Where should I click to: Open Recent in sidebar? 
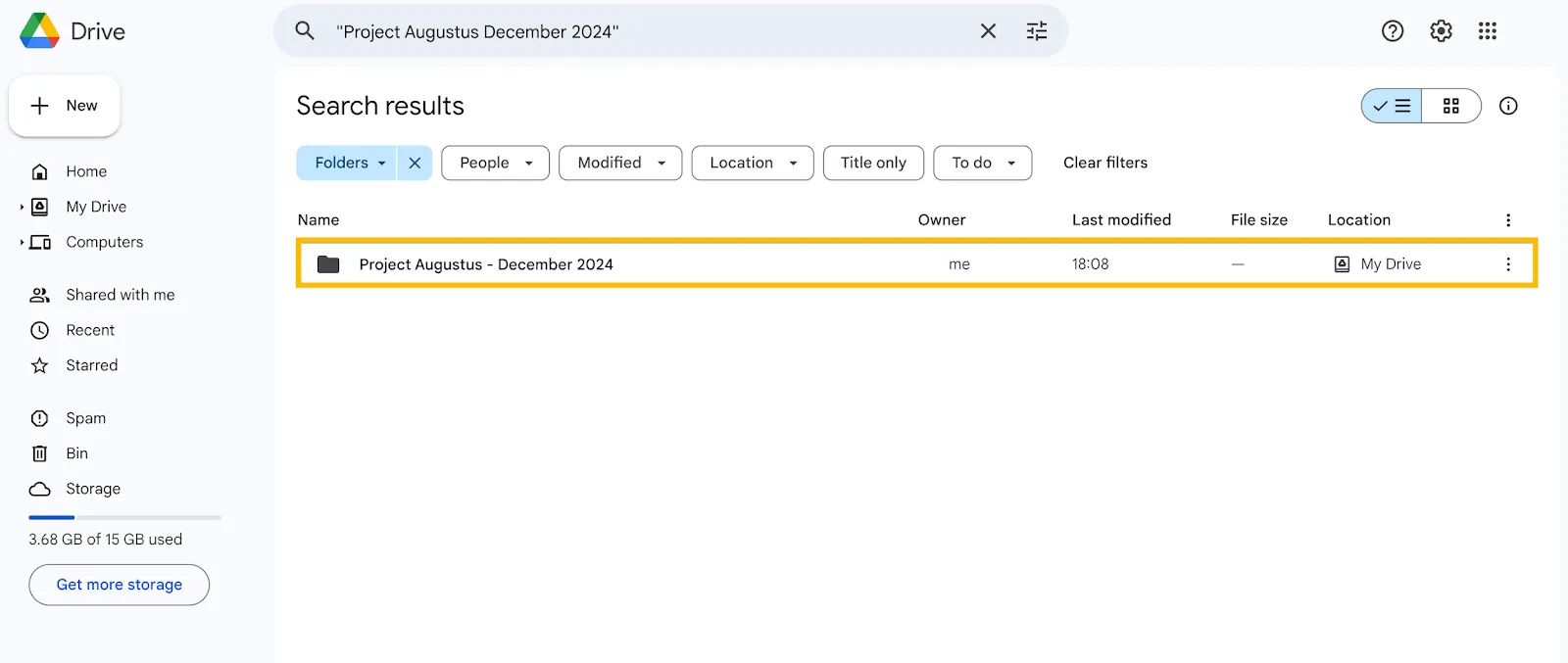coord(90,330)
